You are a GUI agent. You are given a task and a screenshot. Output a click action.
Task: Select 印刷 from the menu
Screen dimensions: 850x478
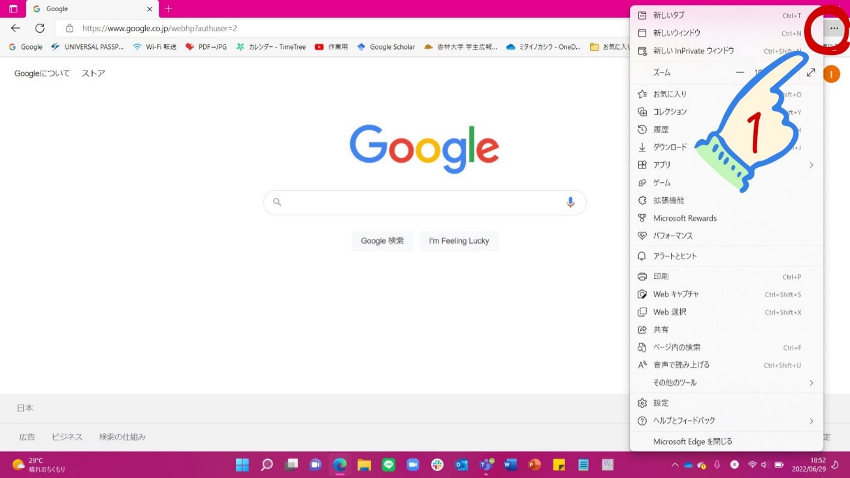click(726, 277)
